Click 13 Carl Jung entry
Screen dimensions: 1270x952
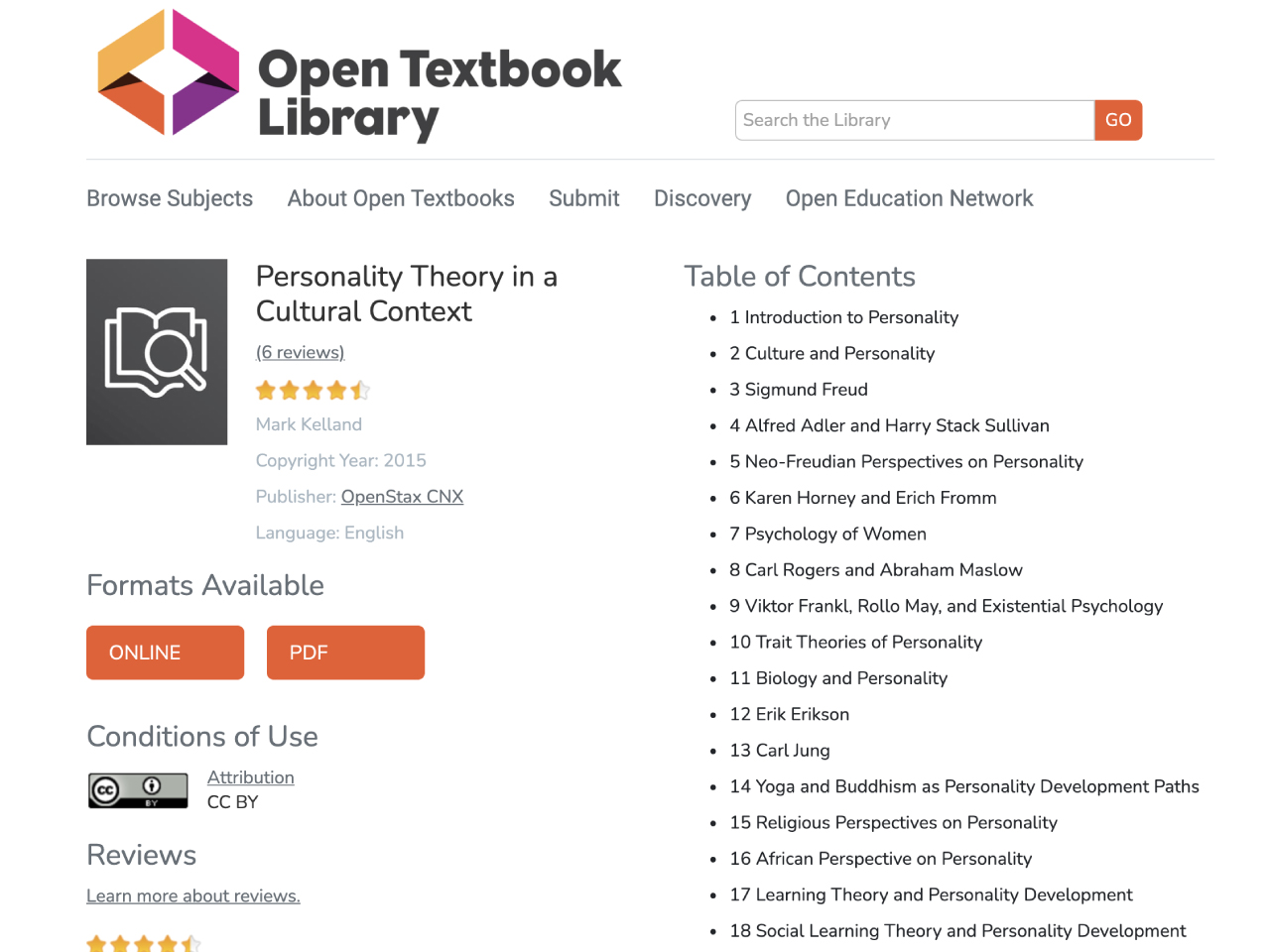click(780, 751)
